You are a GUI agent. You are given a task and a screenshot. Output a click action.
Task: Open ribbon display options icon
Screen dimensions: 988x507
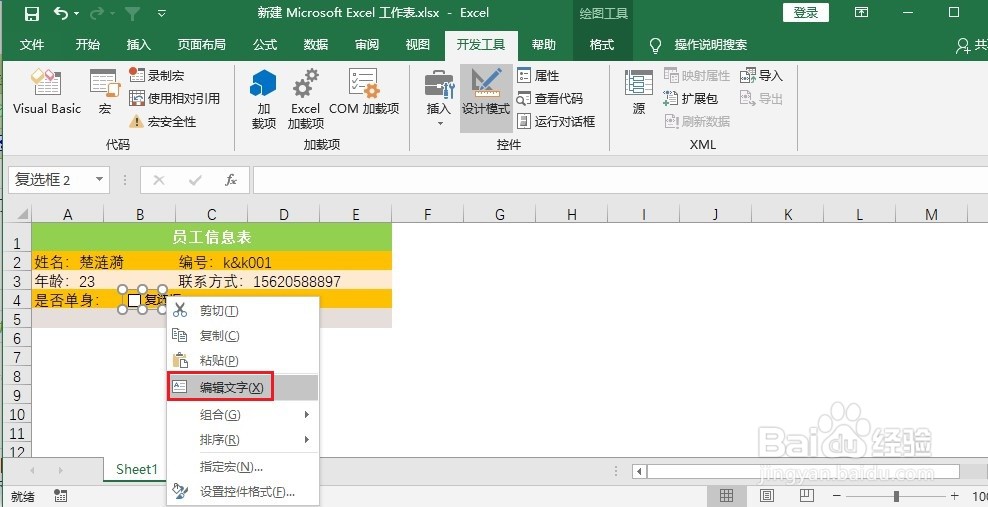(x=861, y=13)
